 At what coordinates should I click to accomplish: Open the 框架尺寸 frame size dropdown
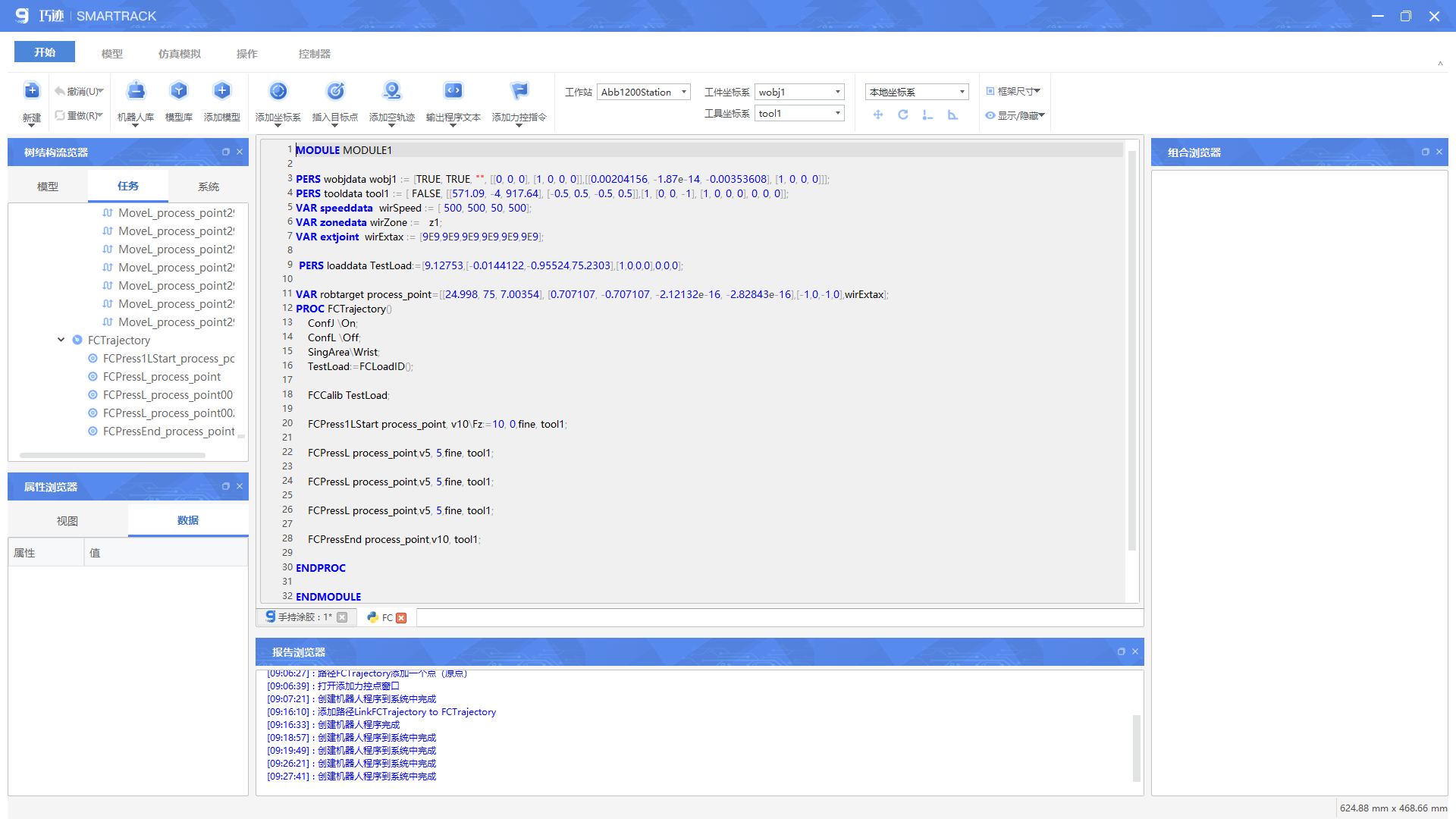(1013, 91)
